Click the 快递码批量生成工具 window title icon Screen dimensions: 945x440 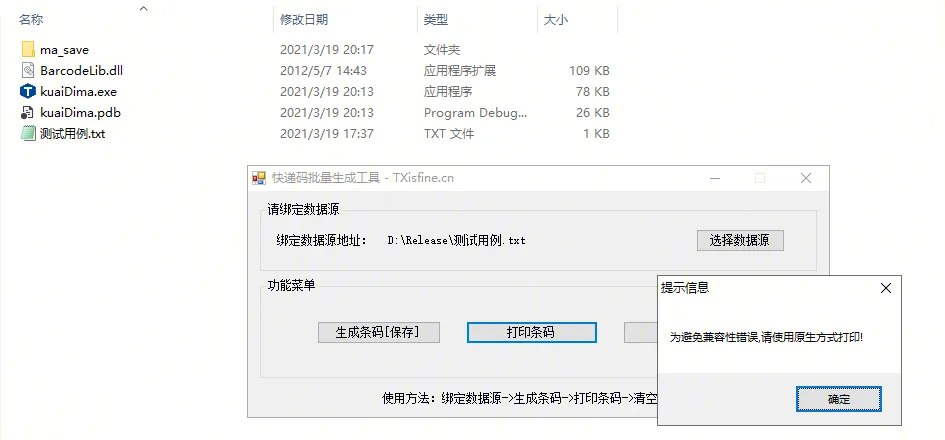click(259, 178)
